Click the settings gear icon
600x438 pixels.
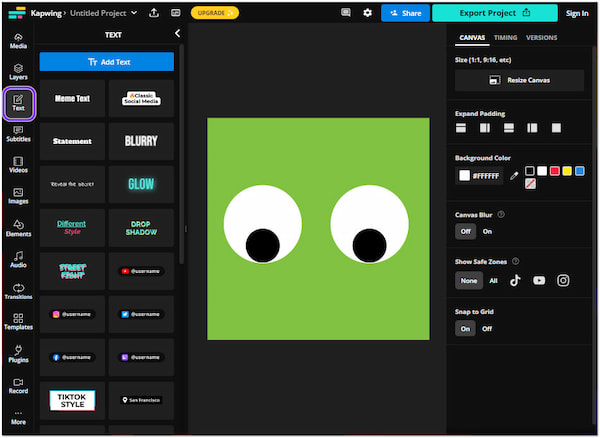pos(367,13)
